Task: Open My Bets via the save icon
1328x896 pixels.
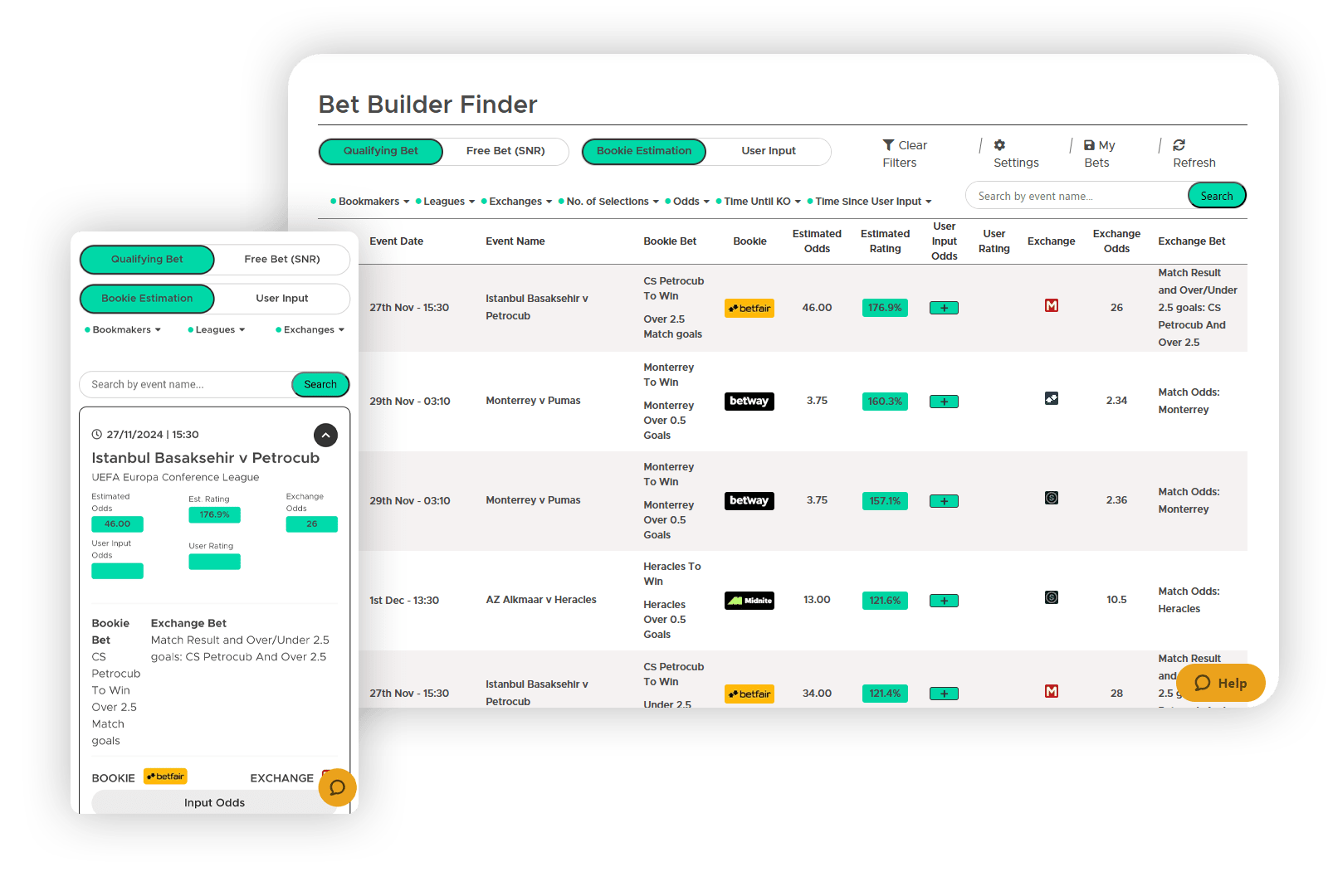Action: click(x=1088, y=144)
